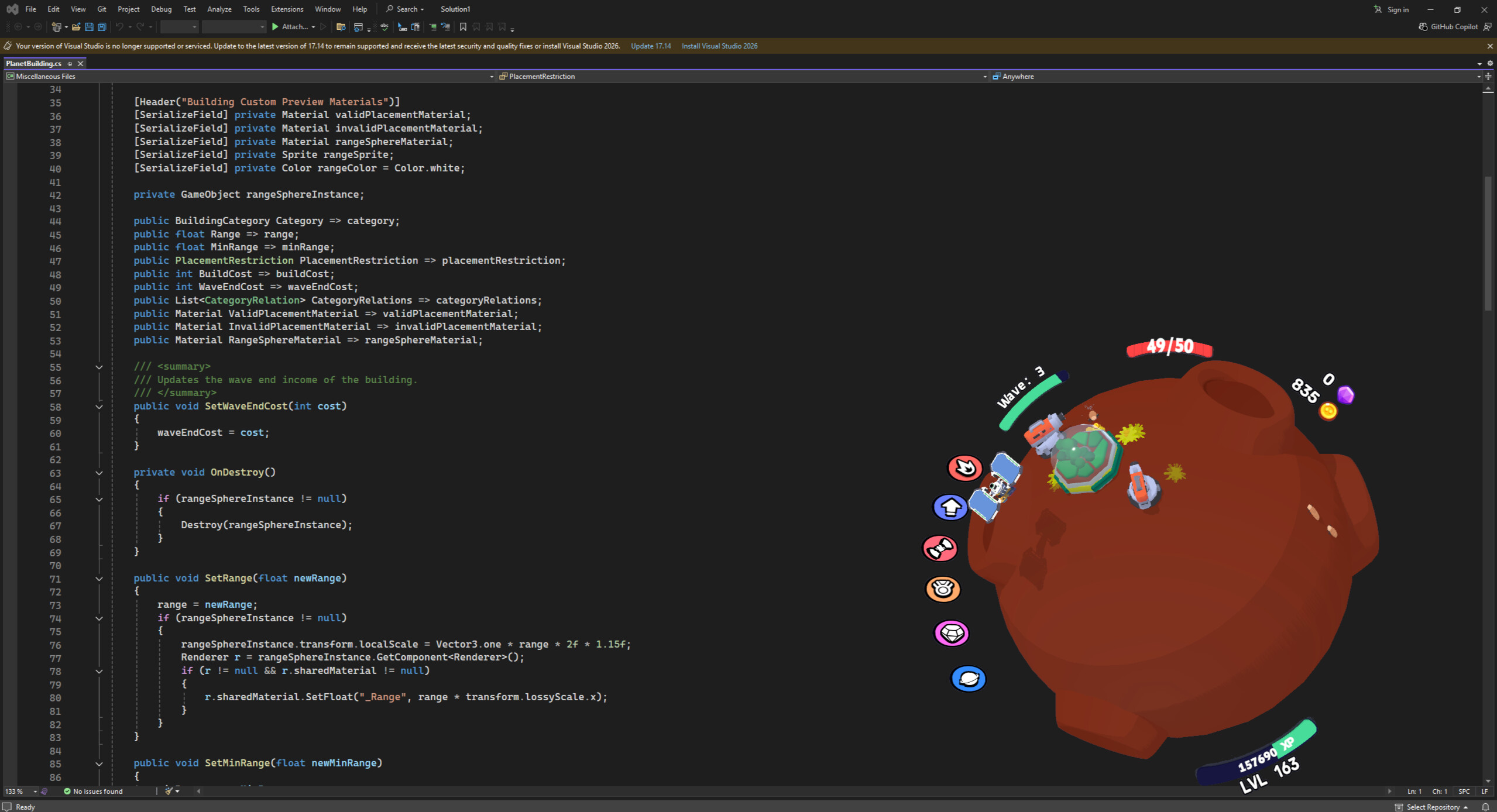1497x812 pixels.
Task: Click the green Start Attach play icon
Action: pyautogui.click(x=275, y=27)
